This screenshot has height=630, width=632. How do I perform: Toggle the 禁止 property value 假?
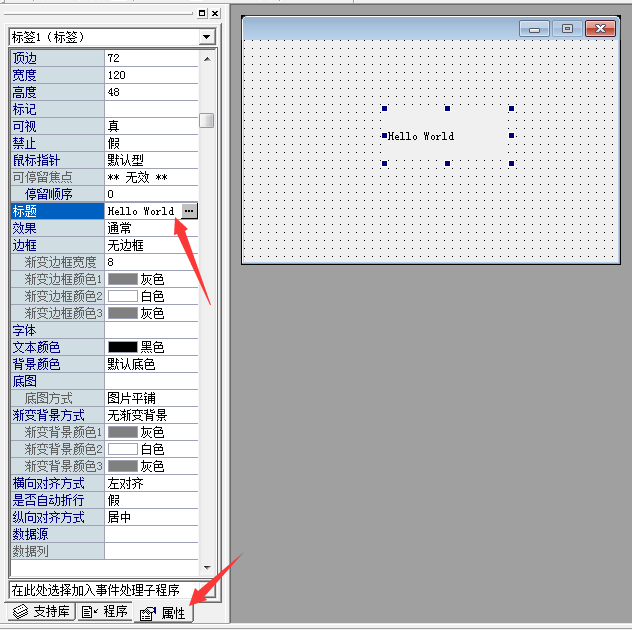coord(151,143)
